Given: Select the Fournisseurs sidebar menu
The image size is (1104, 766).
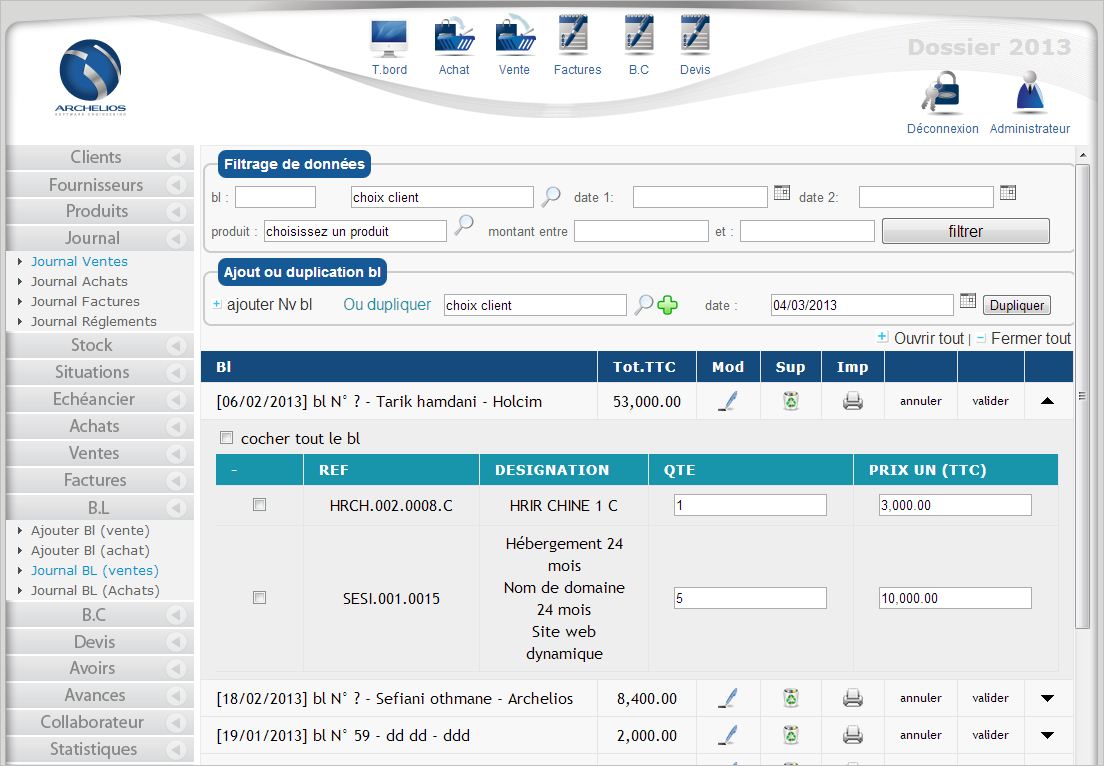Looking at the screenshot, I should click(96, 185).
